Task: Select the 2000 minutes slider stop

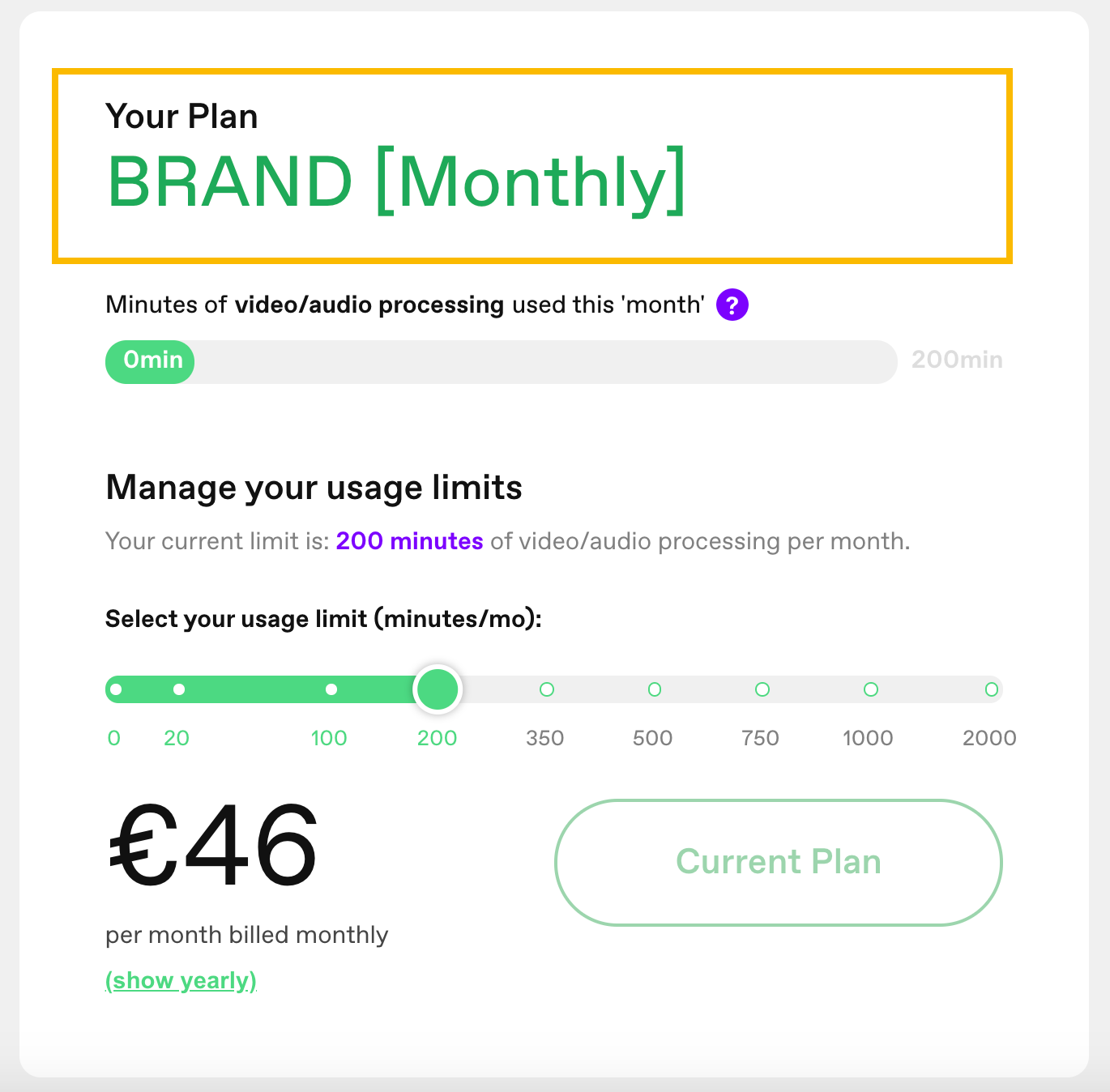Action: coord(991,689)
